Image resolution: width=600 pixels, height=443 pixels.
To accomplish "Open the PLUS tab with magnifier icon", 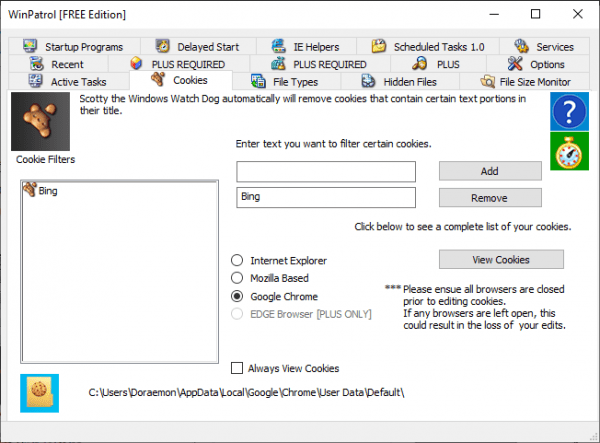I will (x=439, y=64).
